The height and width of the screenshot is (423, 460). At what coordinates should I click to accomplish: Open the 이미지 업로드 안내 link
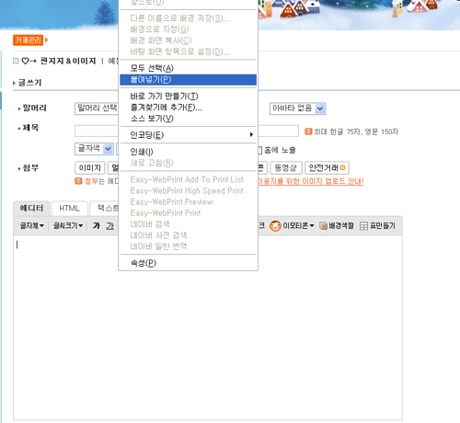[x=310, y=182]
